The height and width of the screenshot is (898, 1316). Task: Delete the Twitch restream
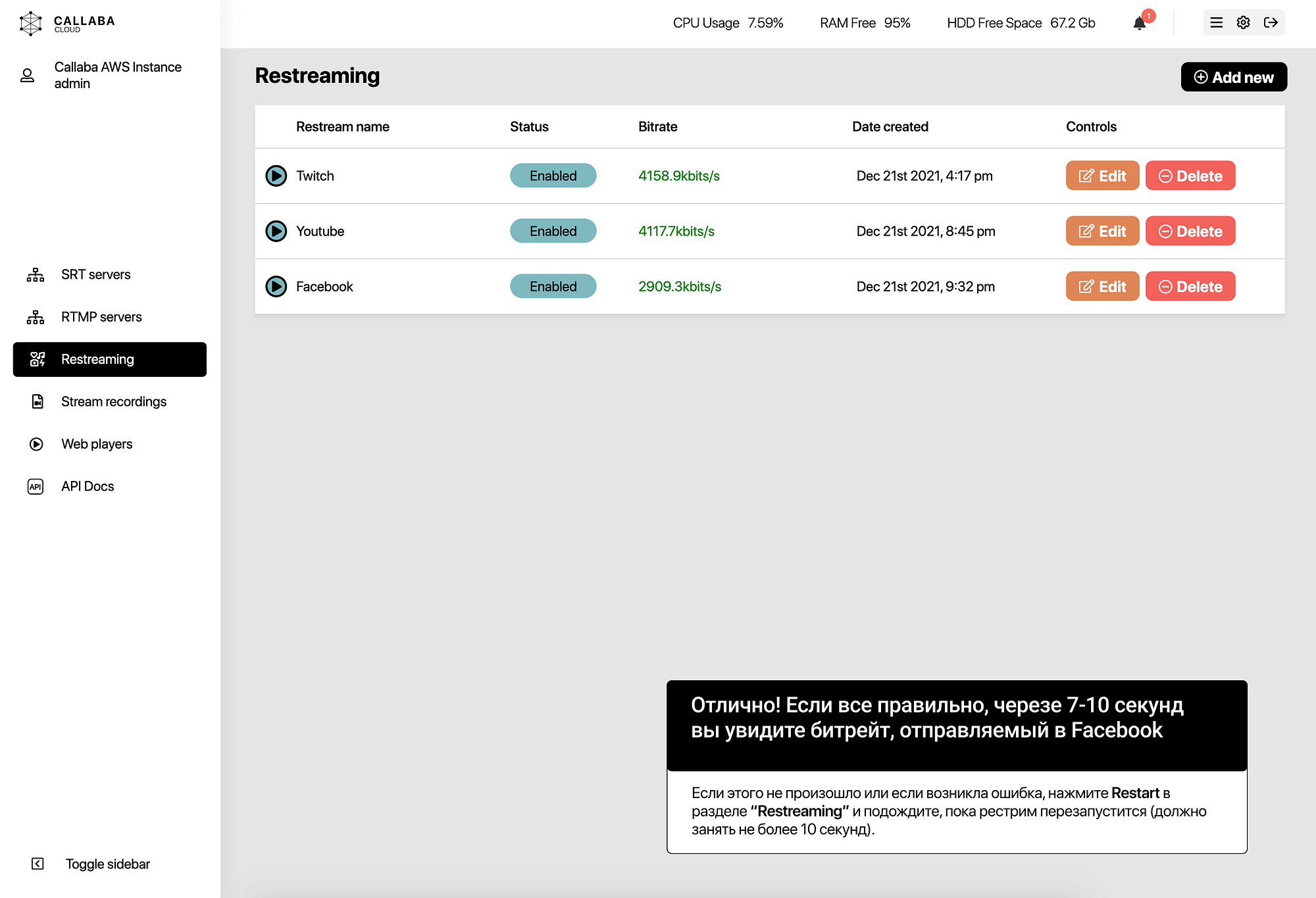[x=1190, y=176]
